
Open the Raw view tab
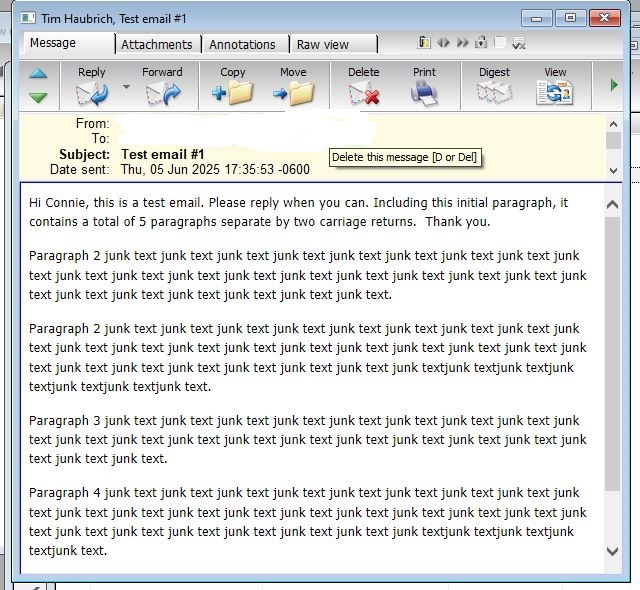(323, 44)
